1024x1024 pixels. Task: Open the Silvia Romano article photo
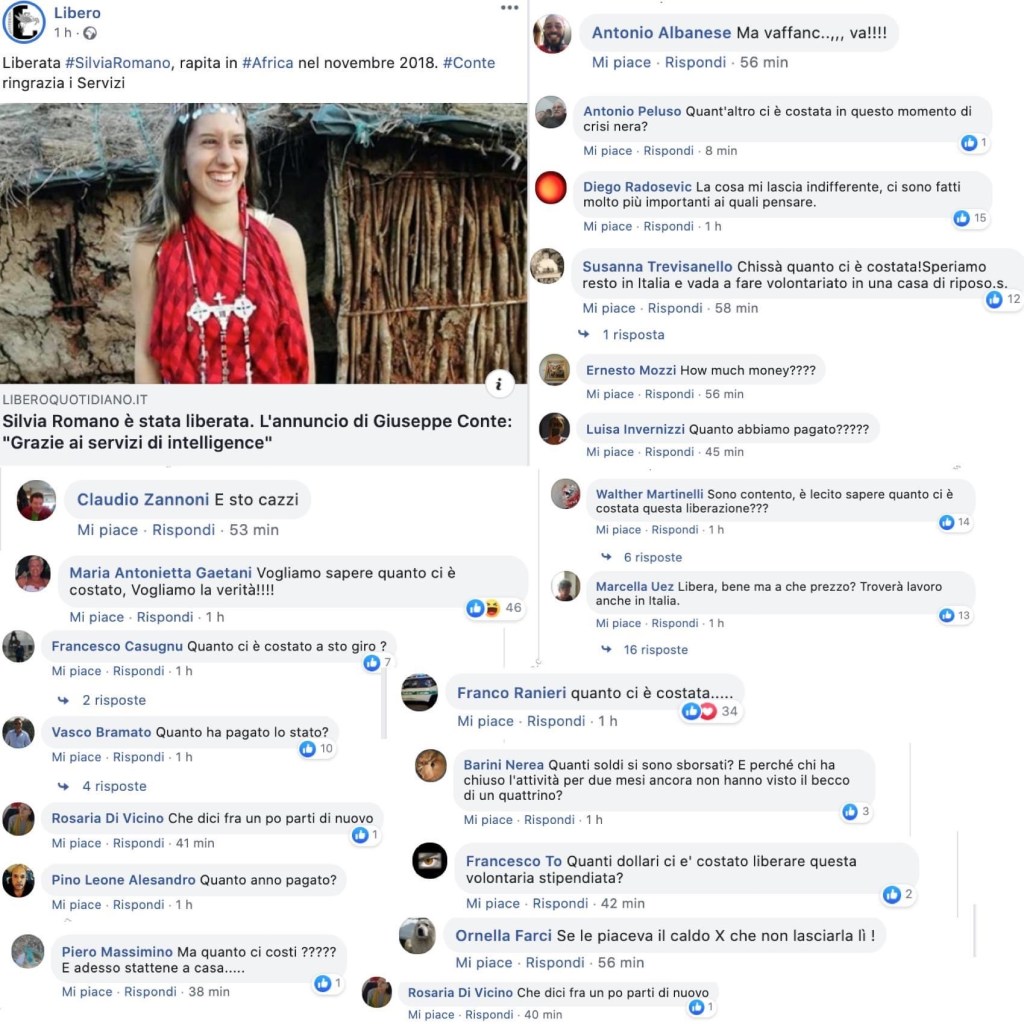[263, 243]
